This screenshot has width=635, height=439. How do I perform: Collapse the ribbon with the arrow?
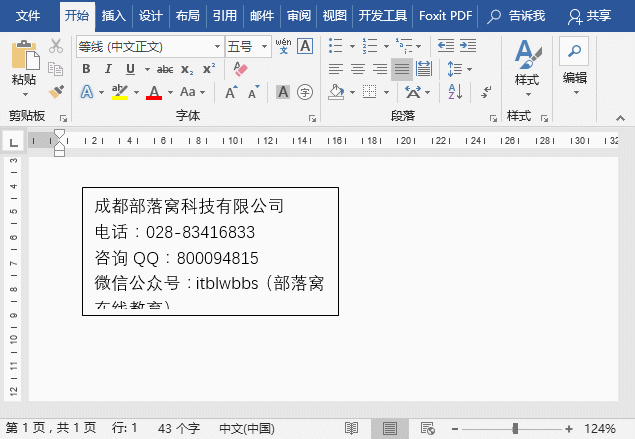tap(620, 118)
